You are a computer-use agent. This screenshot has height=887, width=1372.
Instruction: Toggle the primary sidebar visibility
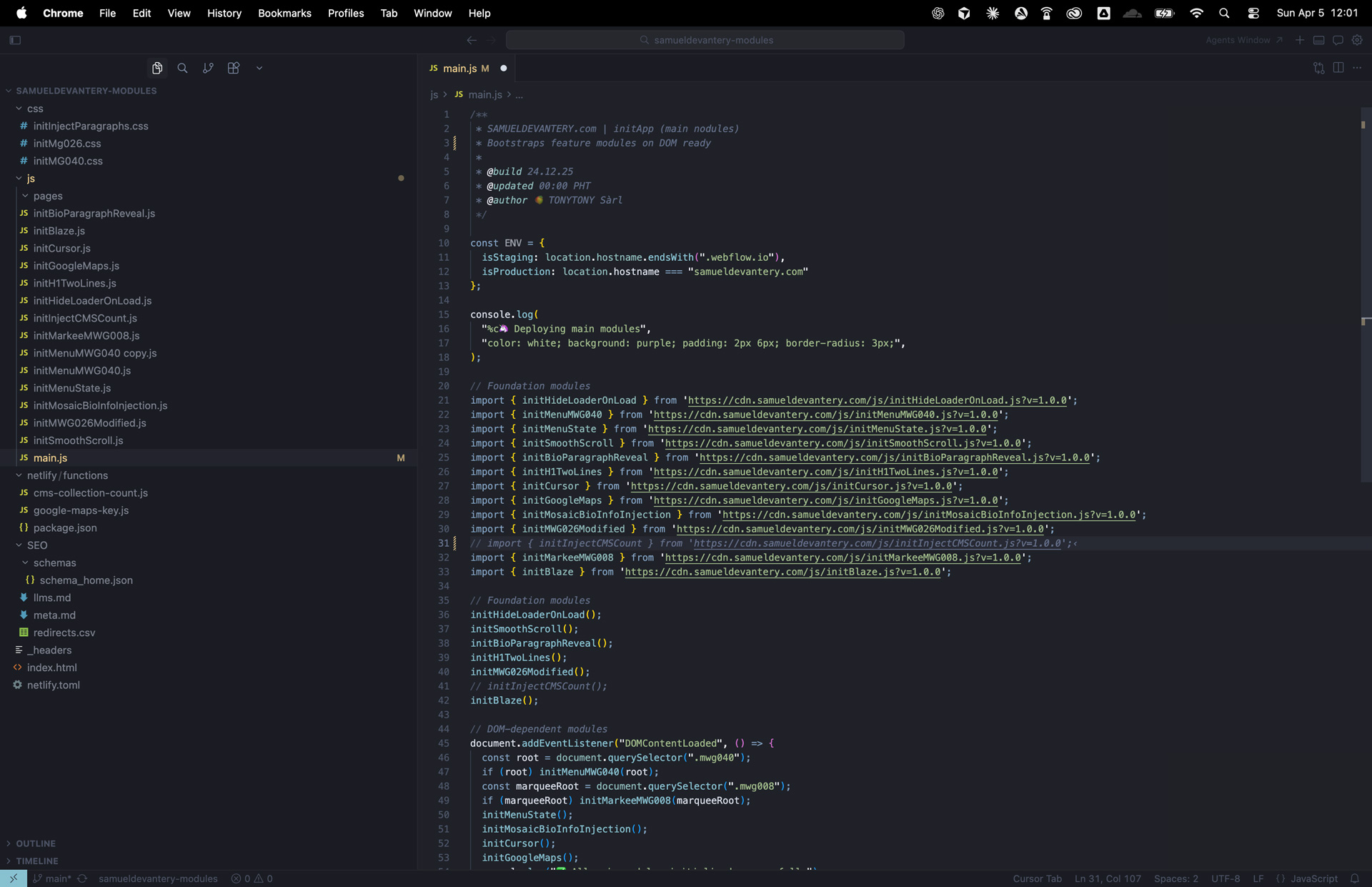coord(15,40)
